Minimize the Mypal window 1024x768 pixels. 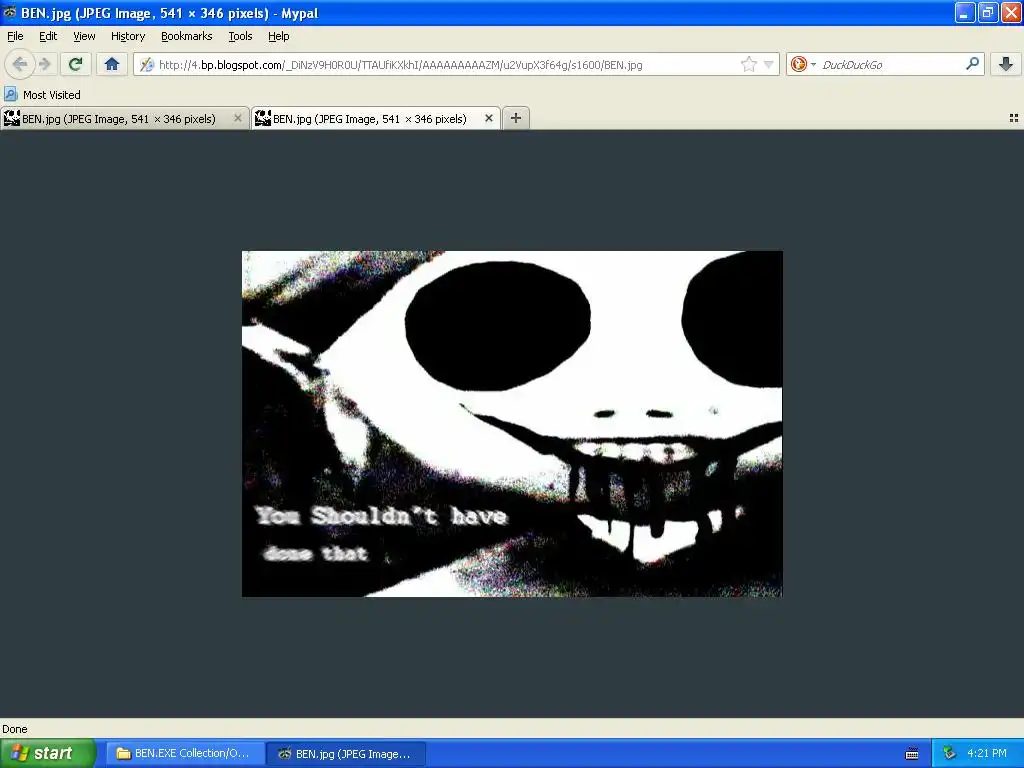pos(965,12)
